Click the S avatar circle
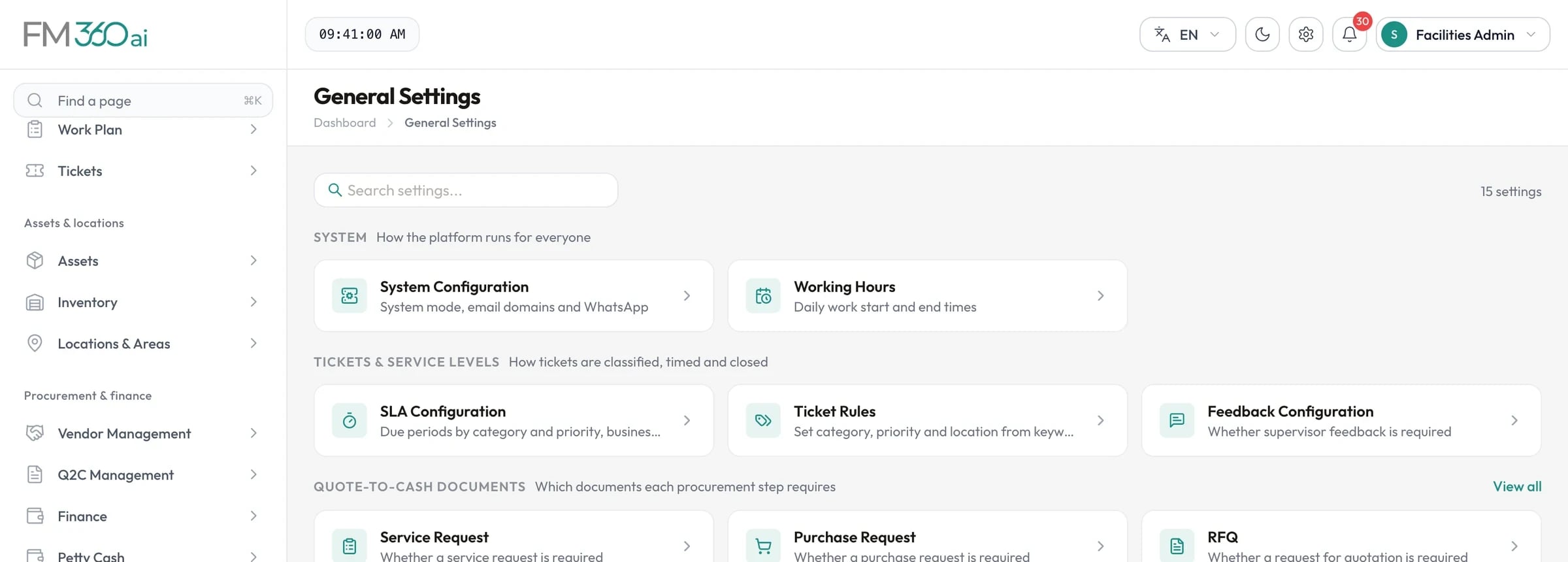 point(1394,35)
